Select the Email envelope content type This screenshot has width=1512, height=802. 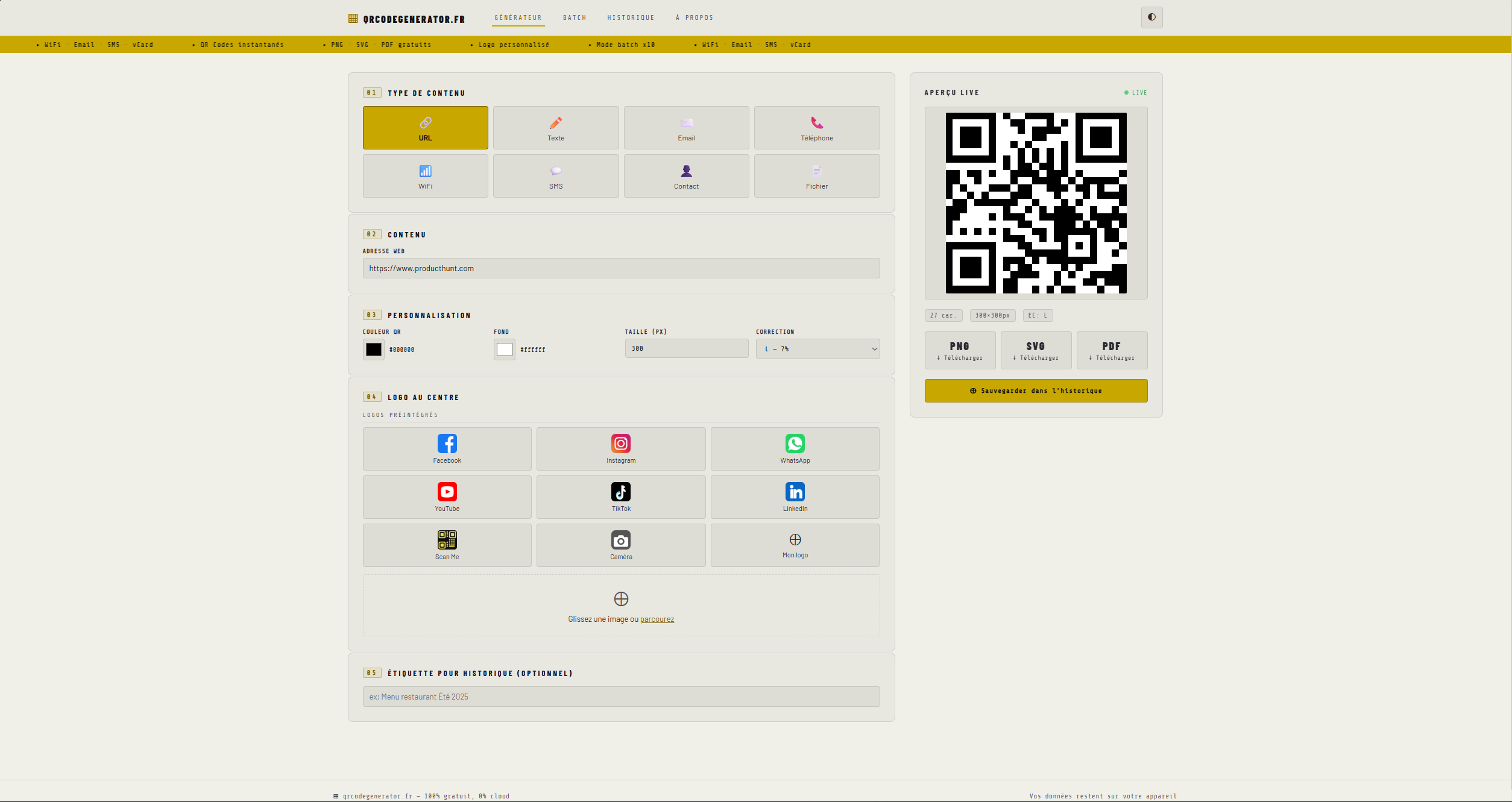[x=686, y=128]
